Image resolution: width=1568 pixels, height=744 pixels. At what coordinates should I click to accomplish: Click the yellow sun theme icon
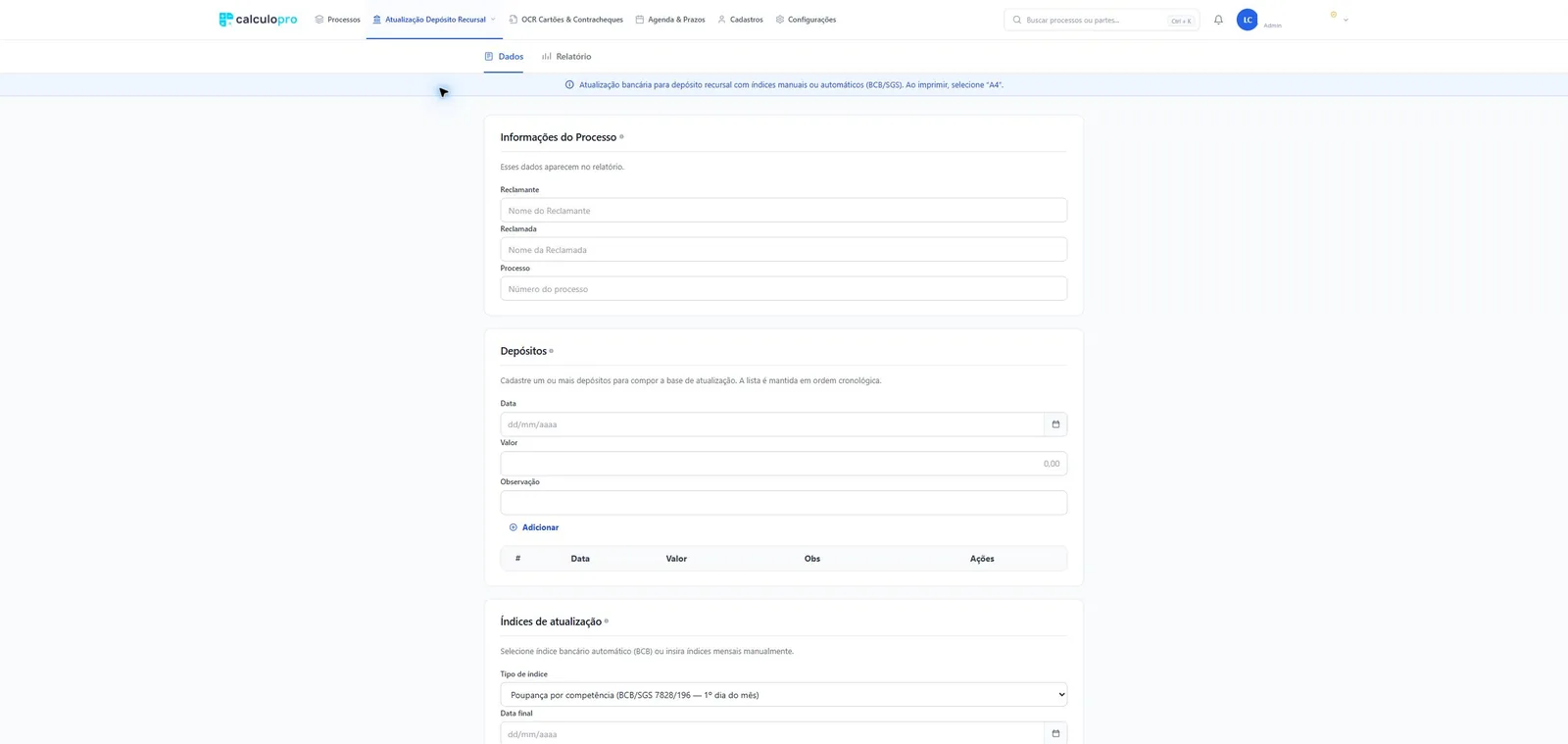pos(1333,15)
